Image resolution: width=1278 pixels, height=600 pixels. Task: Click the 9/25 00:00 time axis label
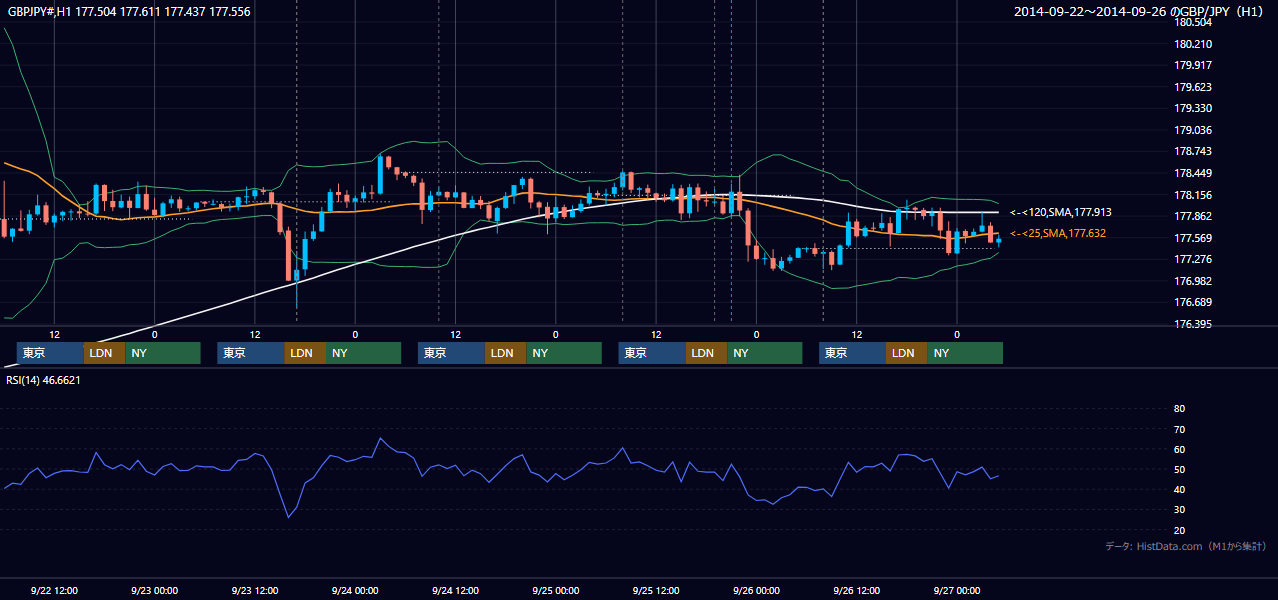[x=556, y=590]
